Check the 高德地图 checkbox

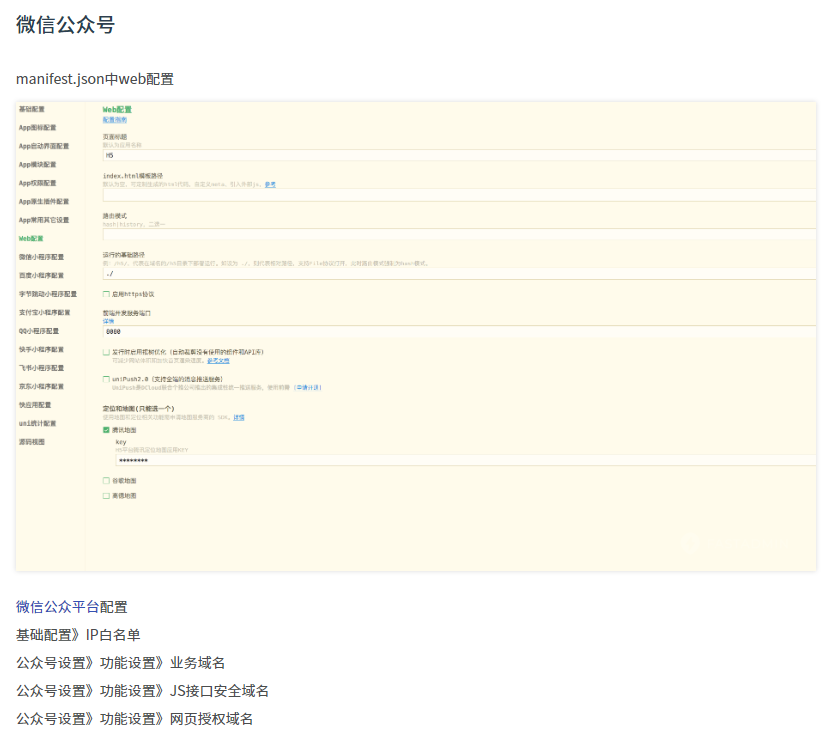coord(106,496)
